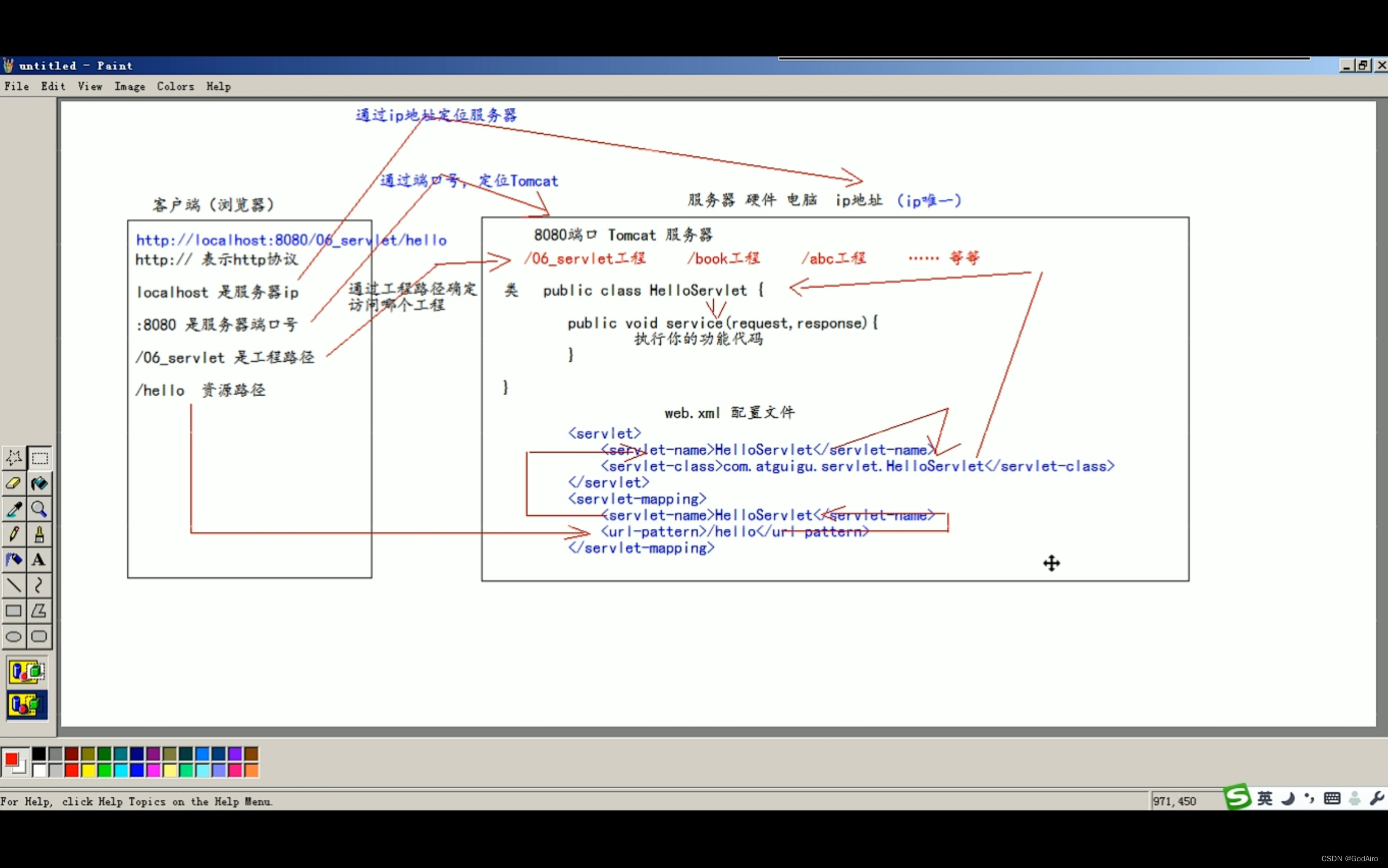This screenshot has height=868, width=1388.
Task: Open the Image menu
Action: (x=129, y=86)
